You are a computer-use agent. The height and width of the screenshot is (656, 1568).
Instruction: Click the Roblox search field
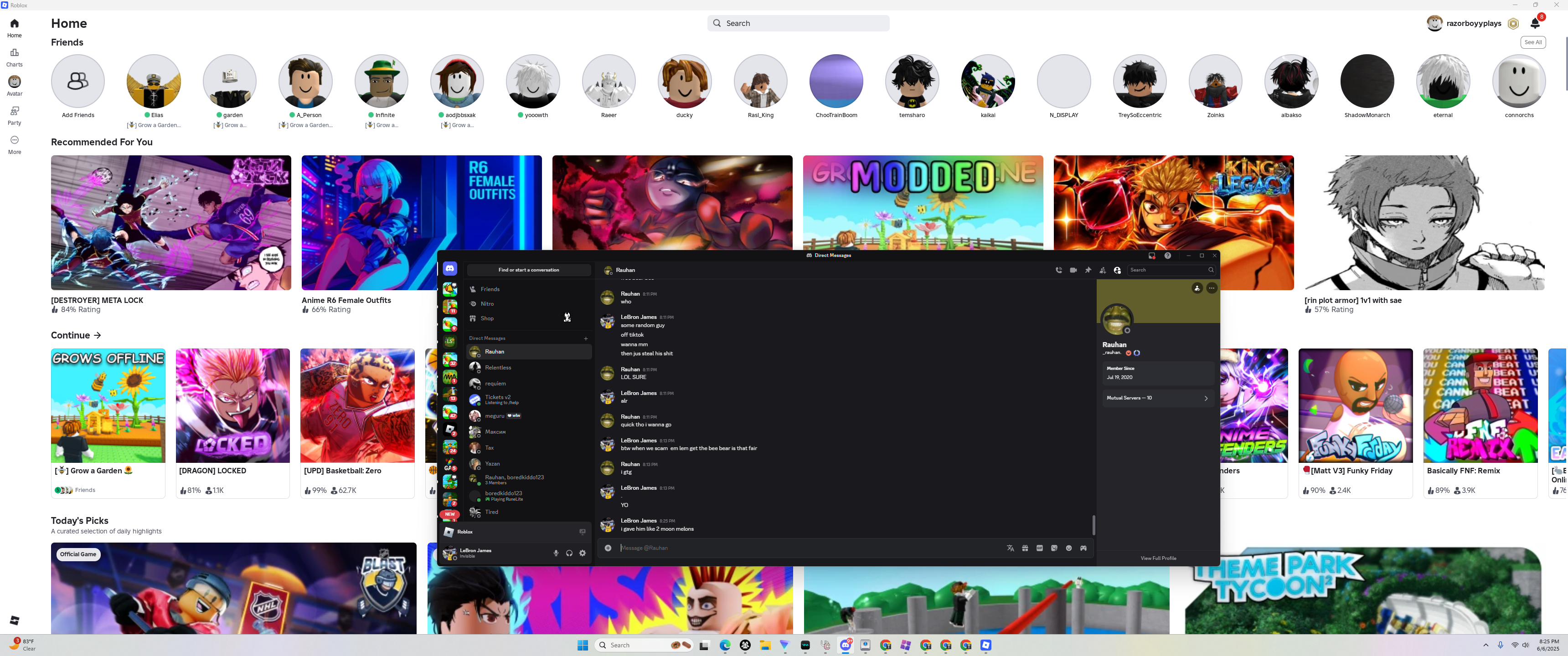point(798,23)
